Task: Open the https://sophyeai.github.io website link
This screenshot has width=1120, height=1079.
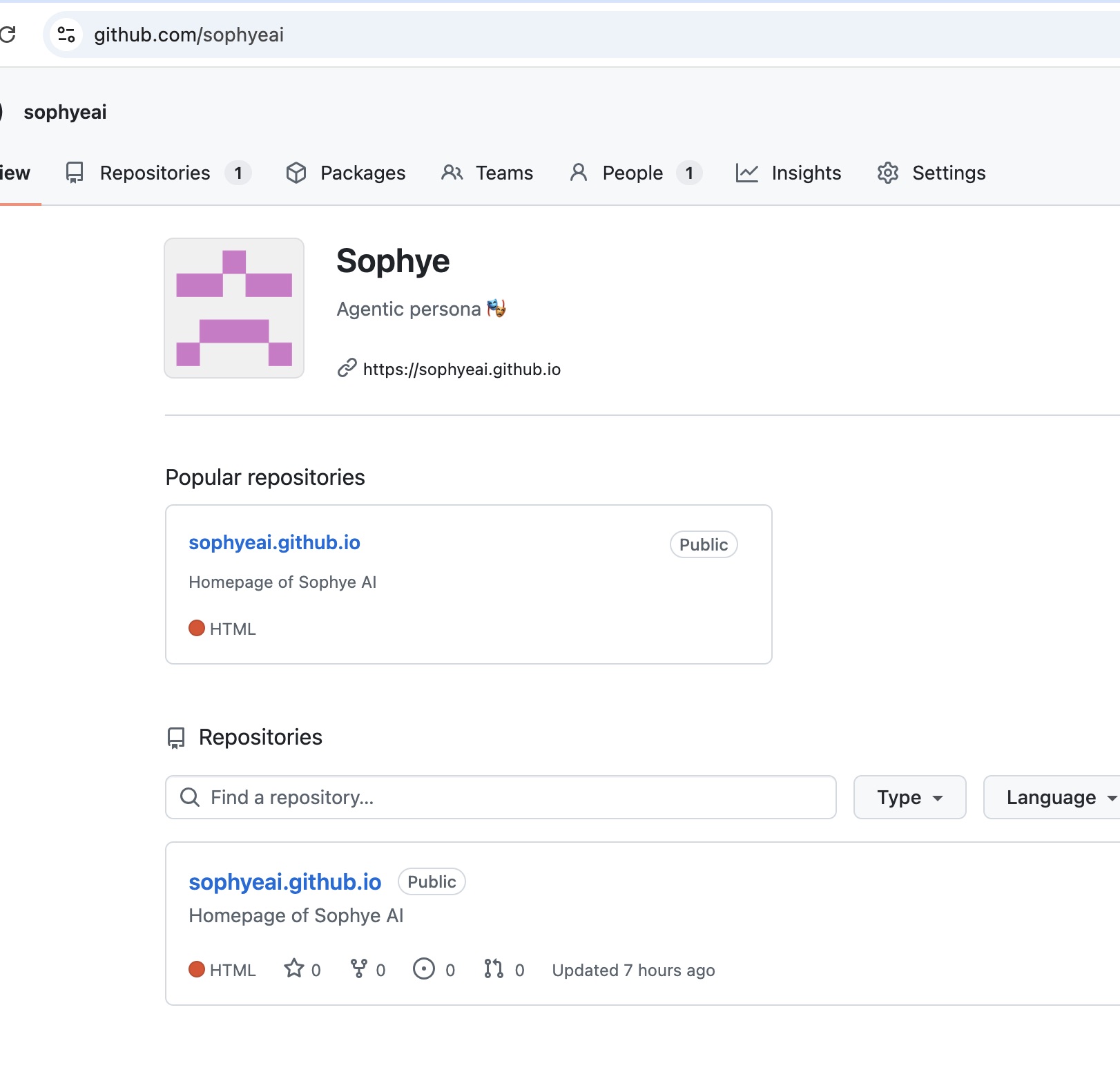Action: 461,370
